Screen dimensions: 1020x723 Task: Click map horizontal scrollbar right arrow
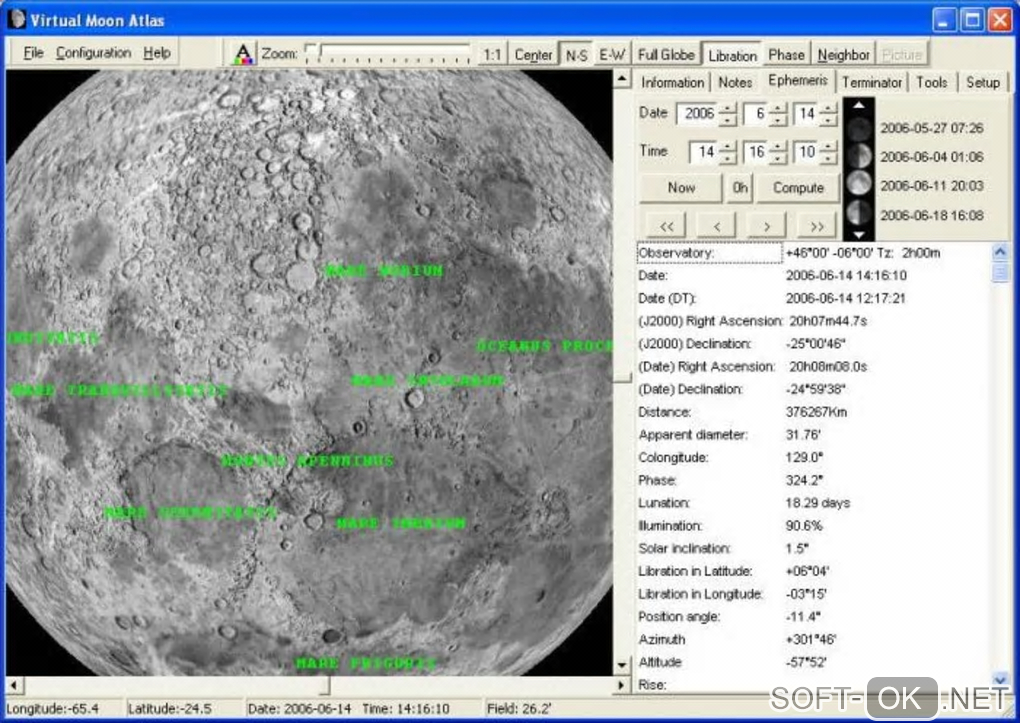[621, 685]
